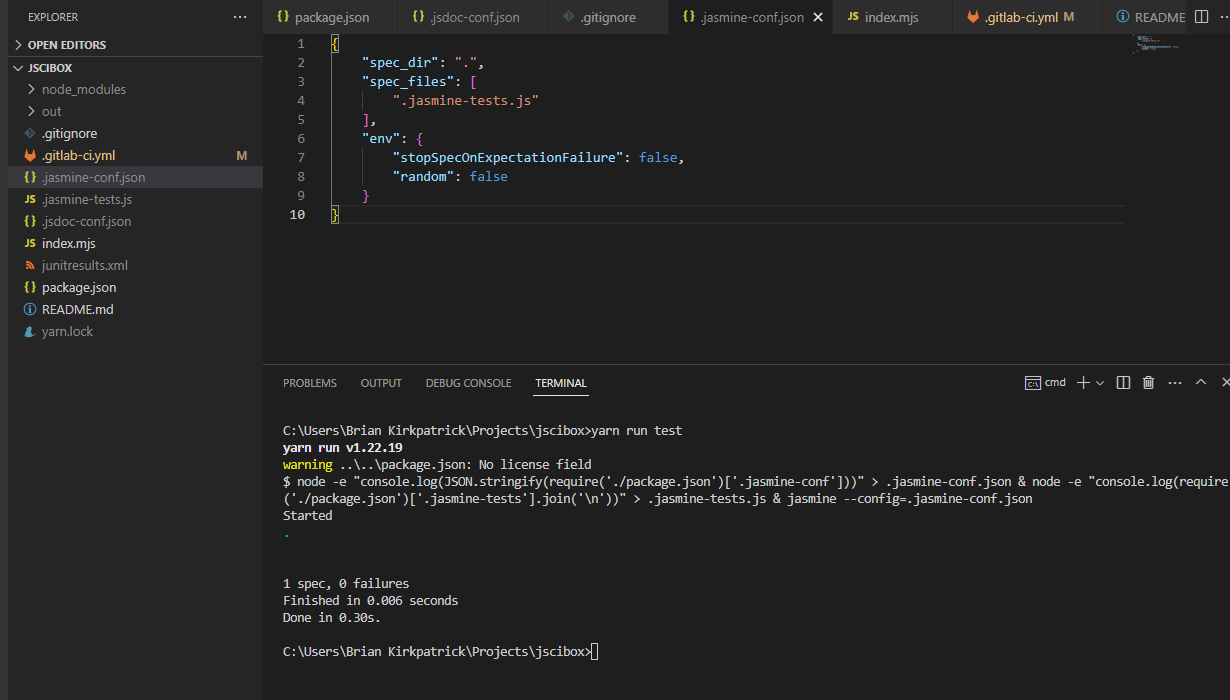Create a new terminal with plus icon
Image resolution: width=1230 pixels, height=700 pixels.
click(x=1083, y=383)
